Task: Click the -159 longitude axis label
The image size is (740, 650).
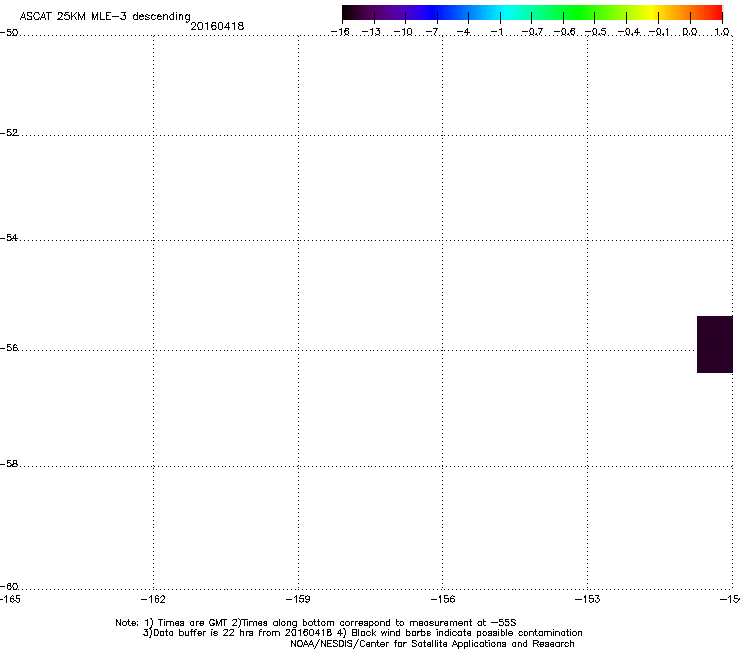Action: tap(298, 599)
